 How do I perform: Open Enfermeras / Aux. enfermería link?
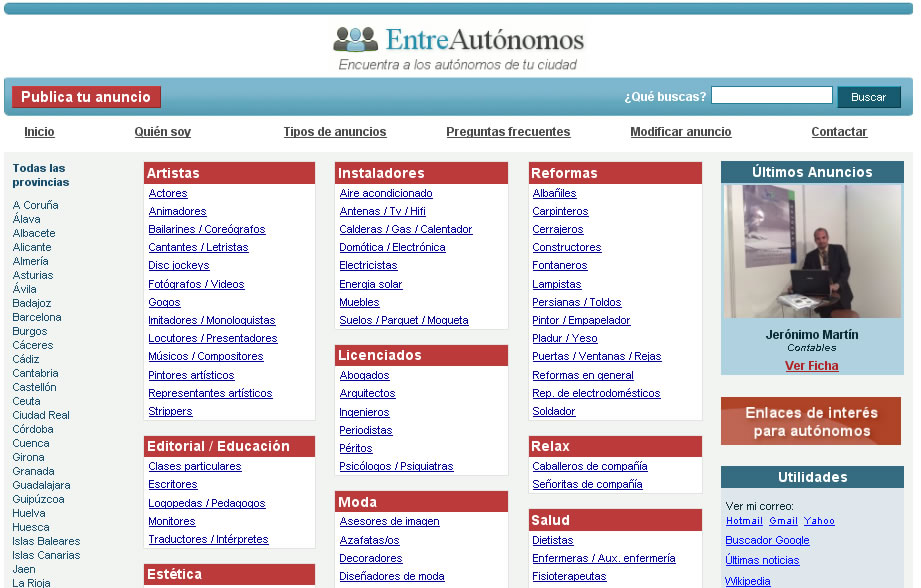[x=604, y=559]
